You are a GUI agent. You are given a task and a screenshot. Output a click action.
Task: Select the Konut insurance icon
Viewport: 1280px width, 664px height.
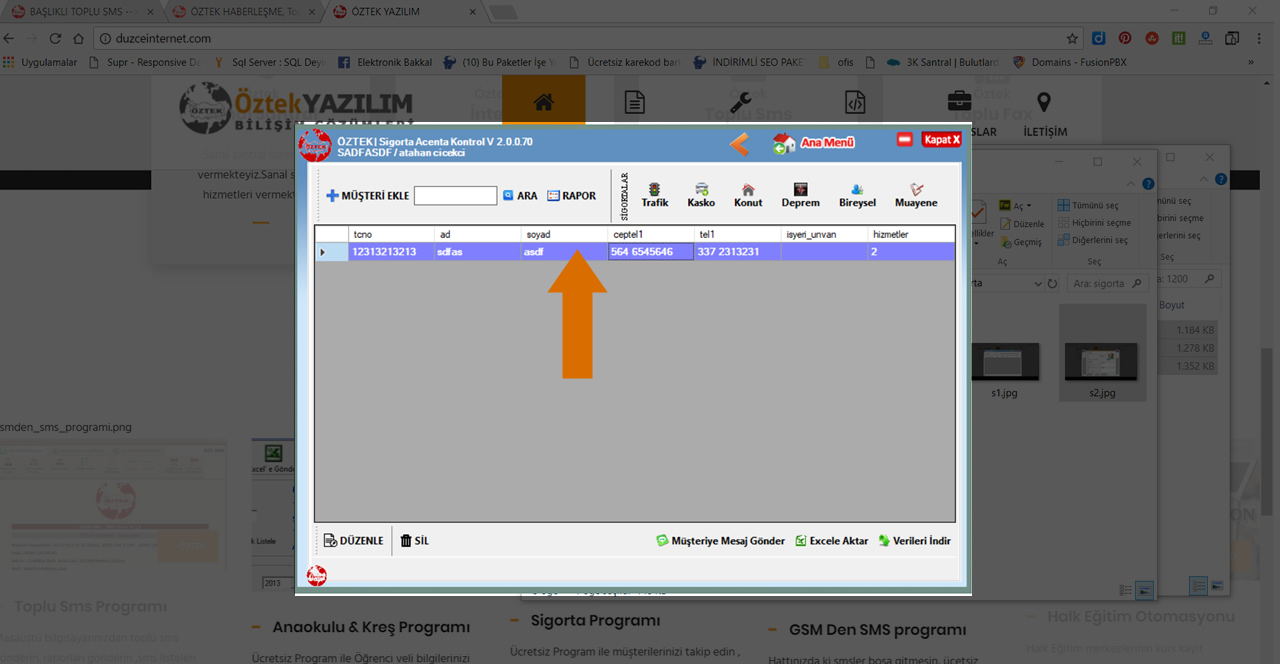[x=748, y=195]
